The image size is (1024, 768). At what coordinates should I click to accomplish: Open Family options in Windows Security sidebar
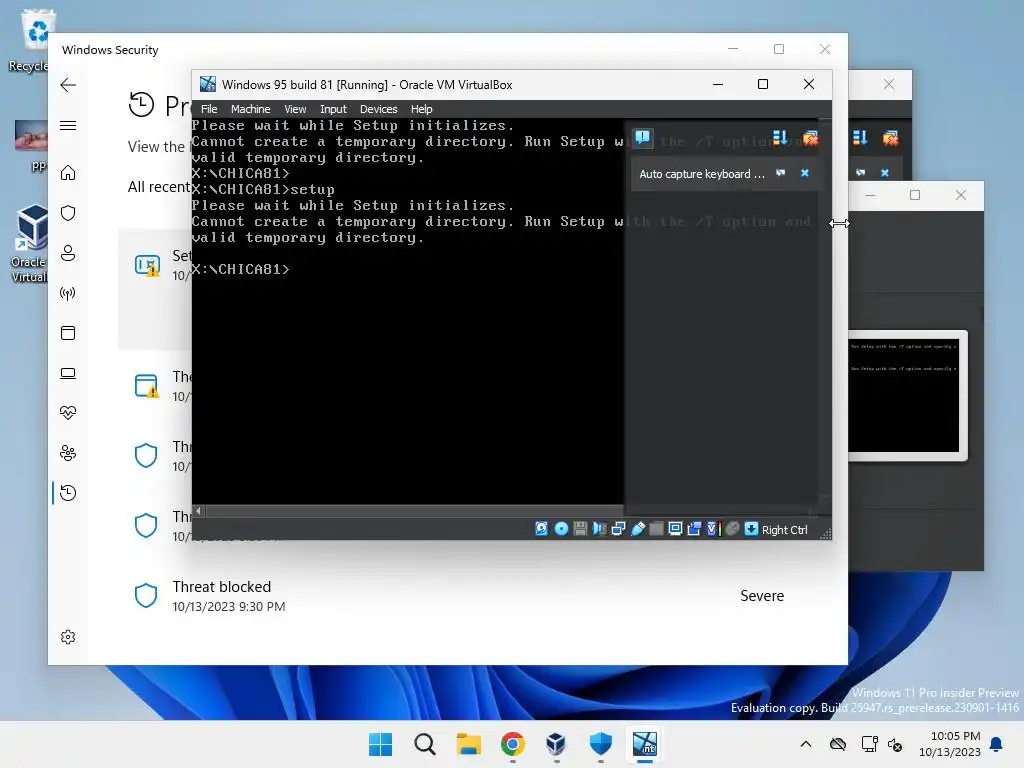tap(68, 453)
